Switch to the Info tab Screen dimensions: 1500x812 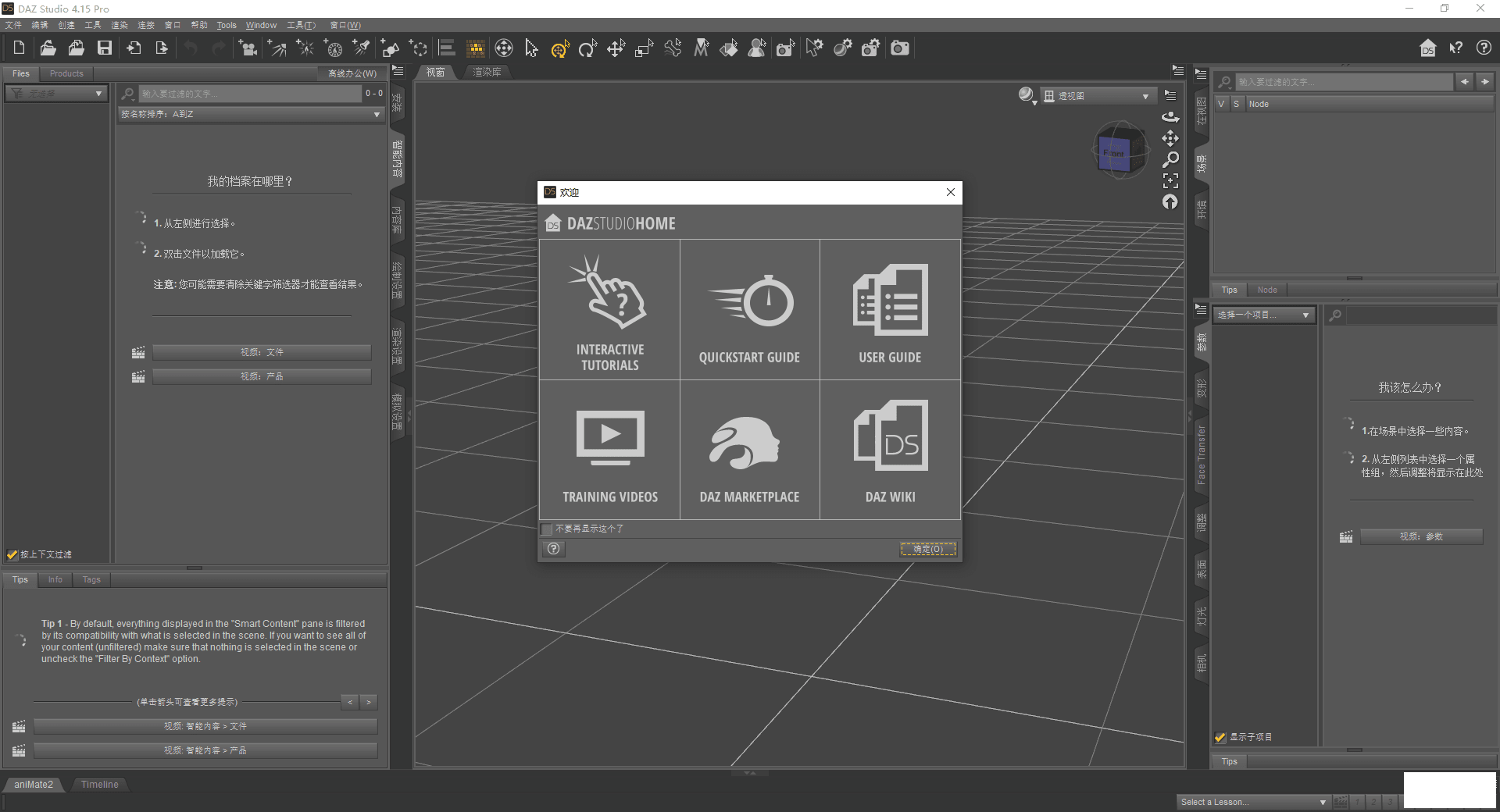pos(55,579)
